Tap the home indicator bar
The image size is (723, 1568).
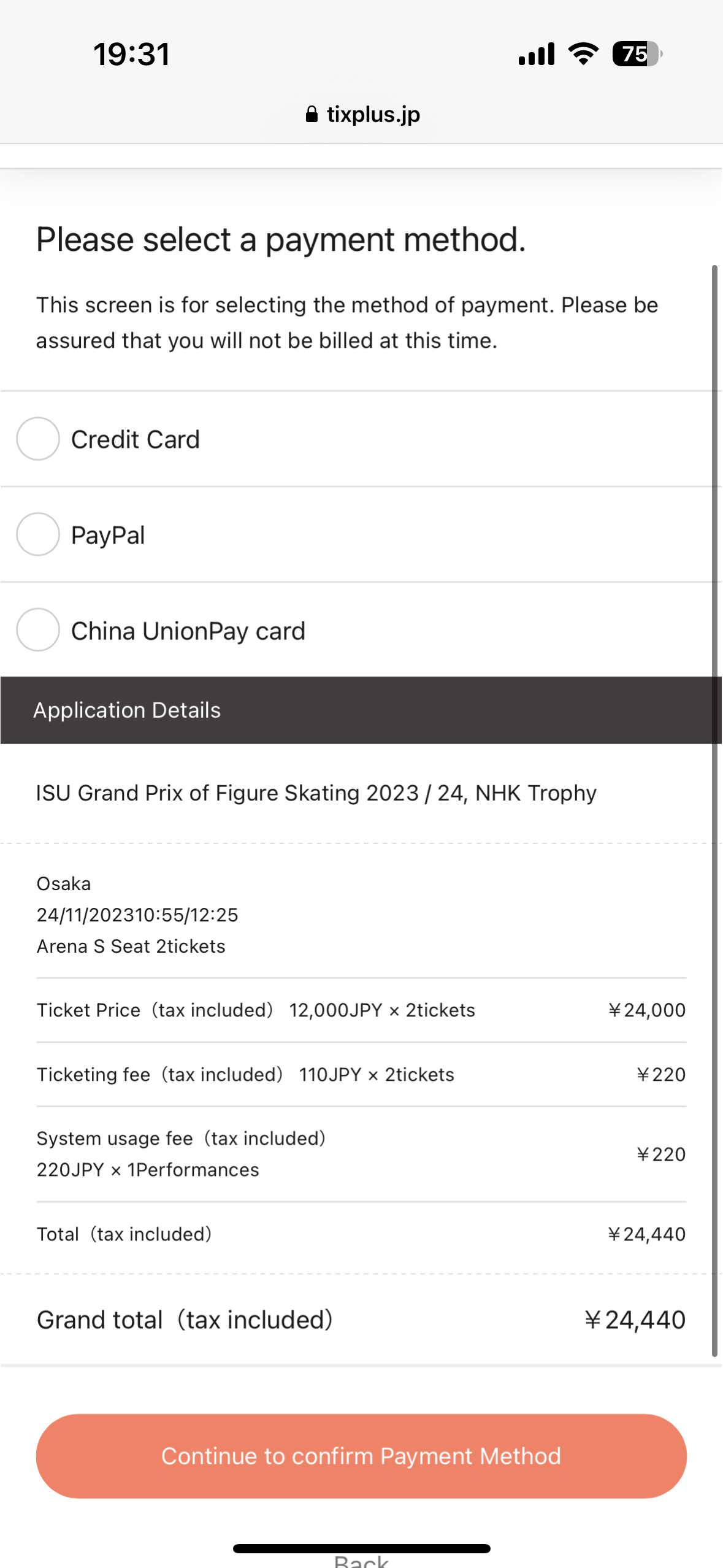tap(361, 1548)
